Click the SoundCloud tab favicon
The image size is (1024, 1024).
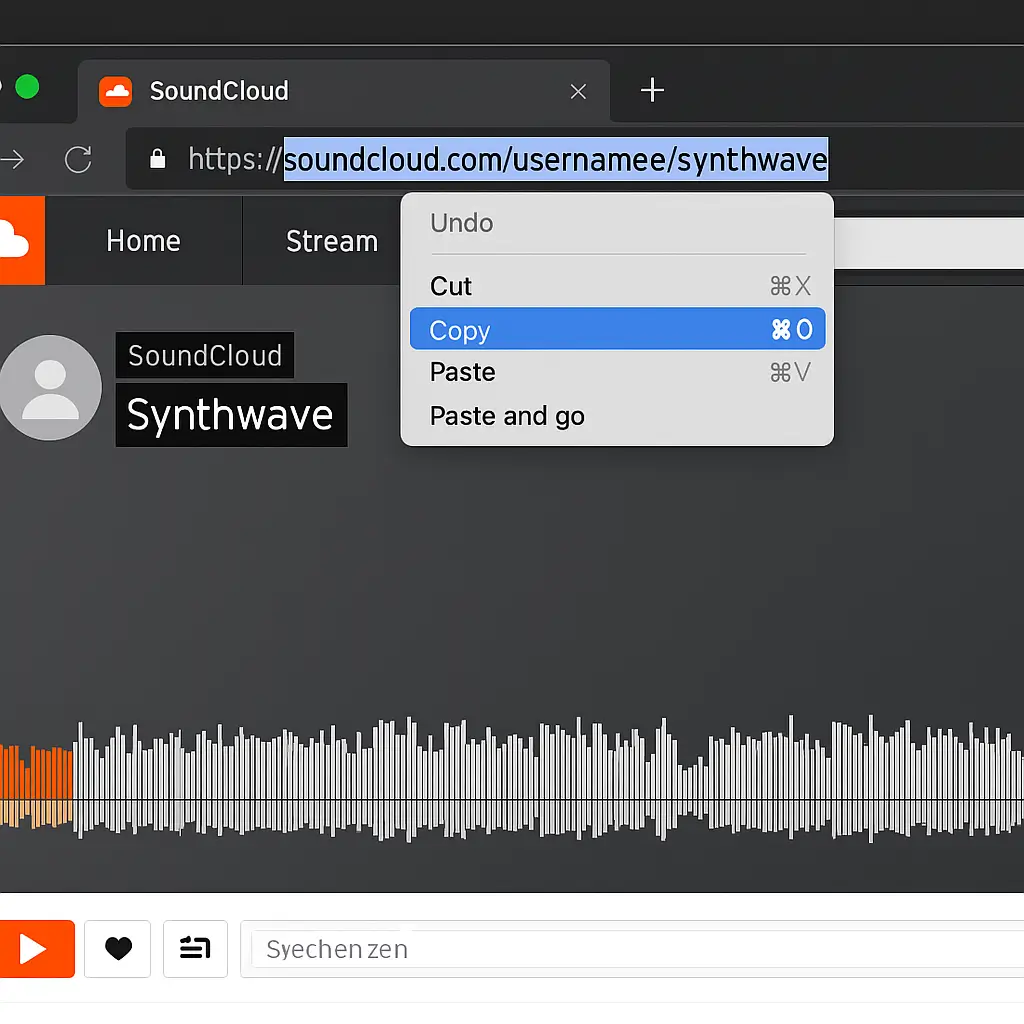tap(115, 91)
